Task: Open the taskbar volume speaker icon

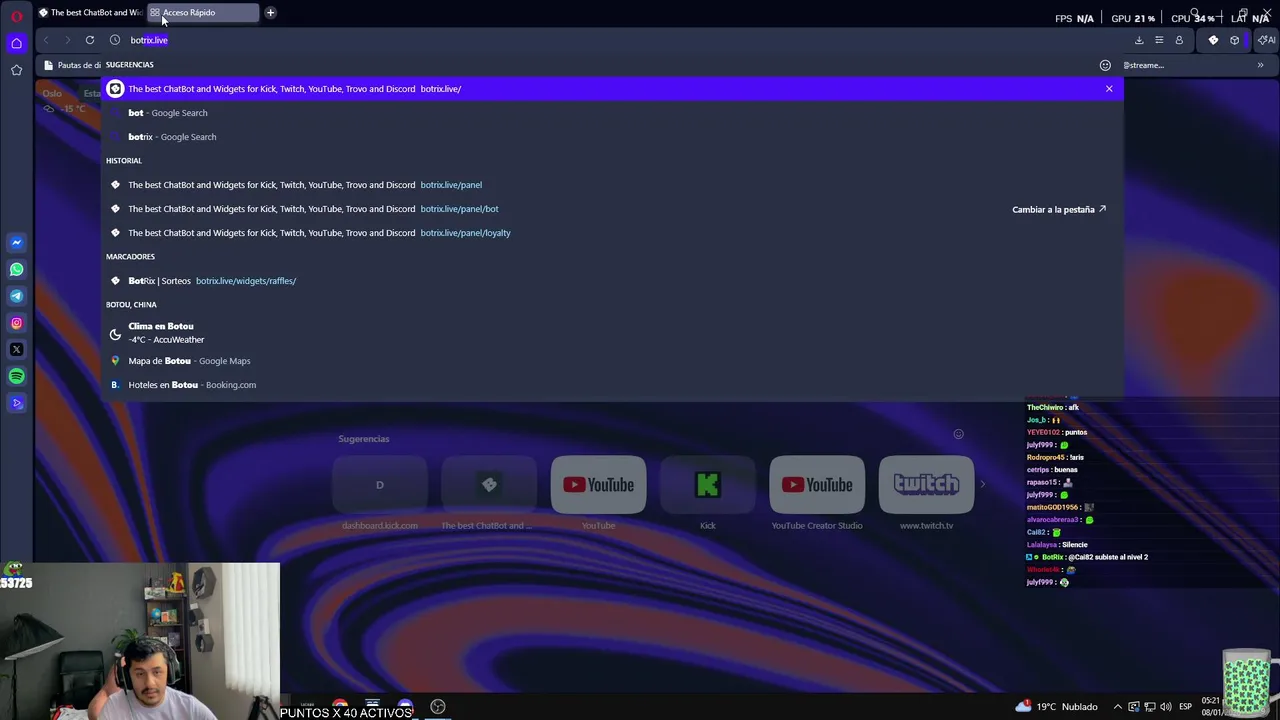Action: pos(1166,707)
